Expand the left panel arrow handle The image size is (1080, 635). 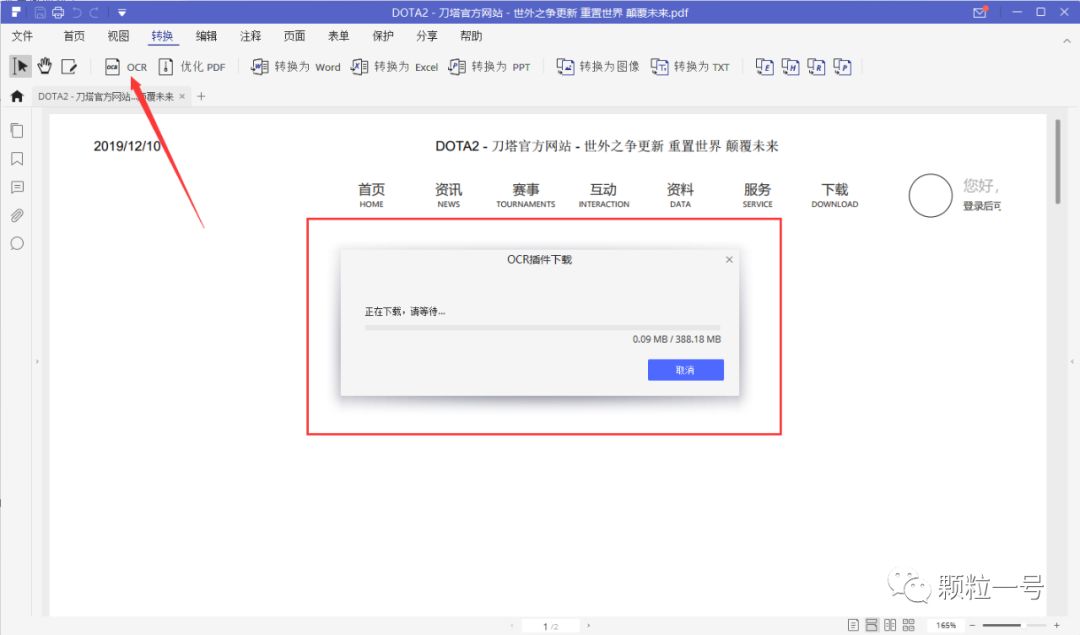coord(37,361)
